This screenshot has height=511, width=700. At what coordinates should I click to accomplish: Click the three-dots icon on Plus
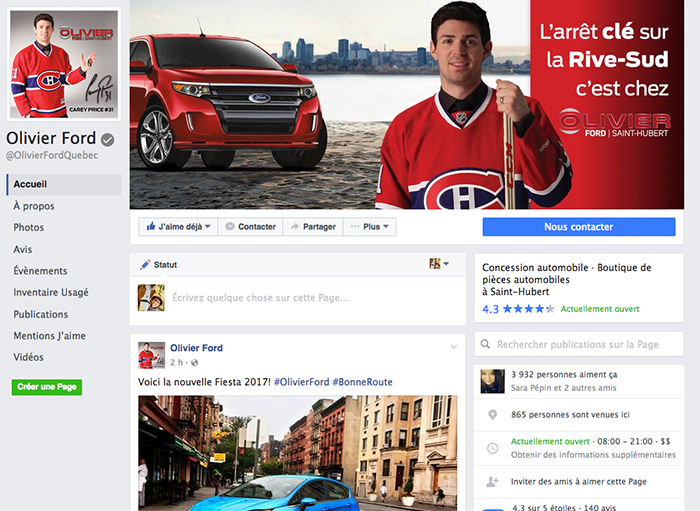[355, 226]
